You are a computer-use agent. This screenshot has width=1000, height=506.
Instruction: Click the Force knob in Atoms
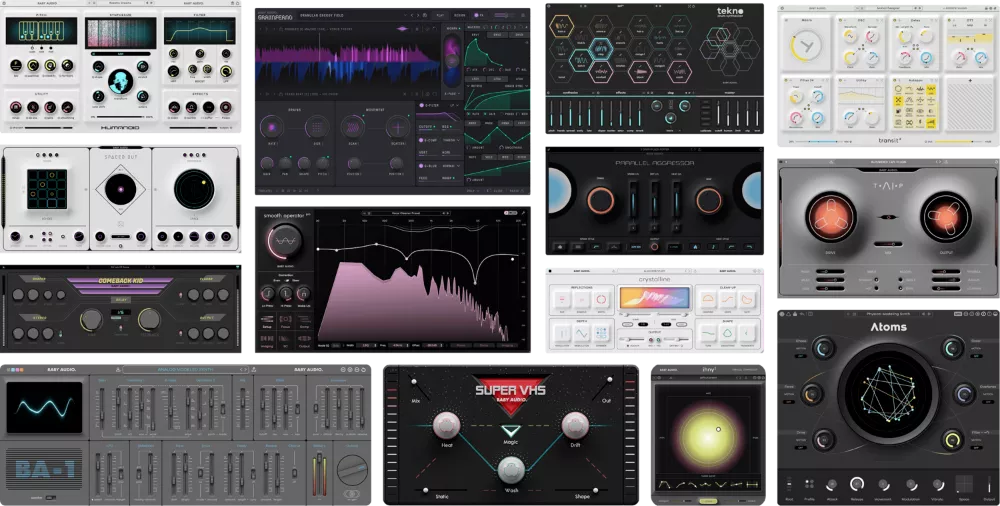pyautogui.click(x=811, y=394)
